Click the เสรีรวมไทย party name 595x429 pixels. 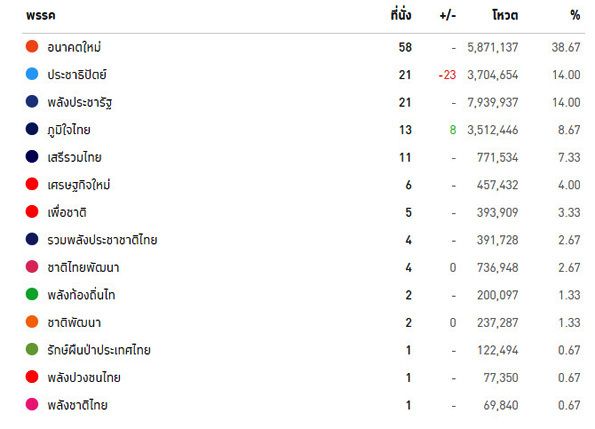point(74,157)
